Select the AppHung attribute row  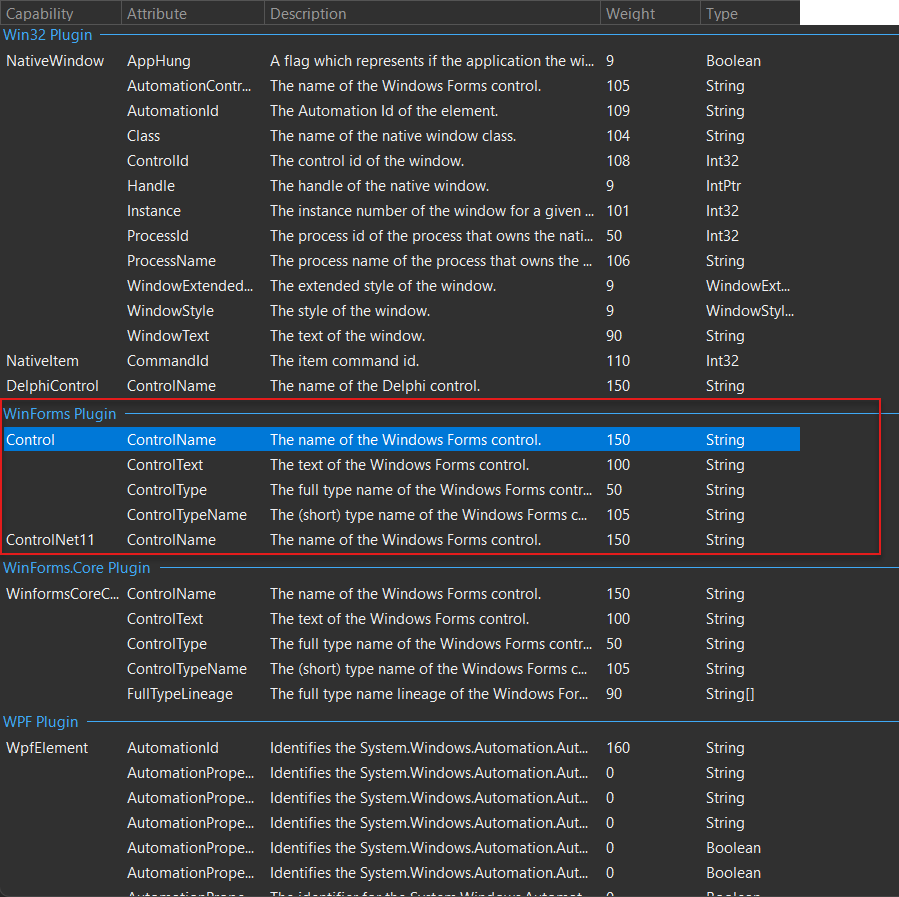pyautogui.click(x=401, y=61)
